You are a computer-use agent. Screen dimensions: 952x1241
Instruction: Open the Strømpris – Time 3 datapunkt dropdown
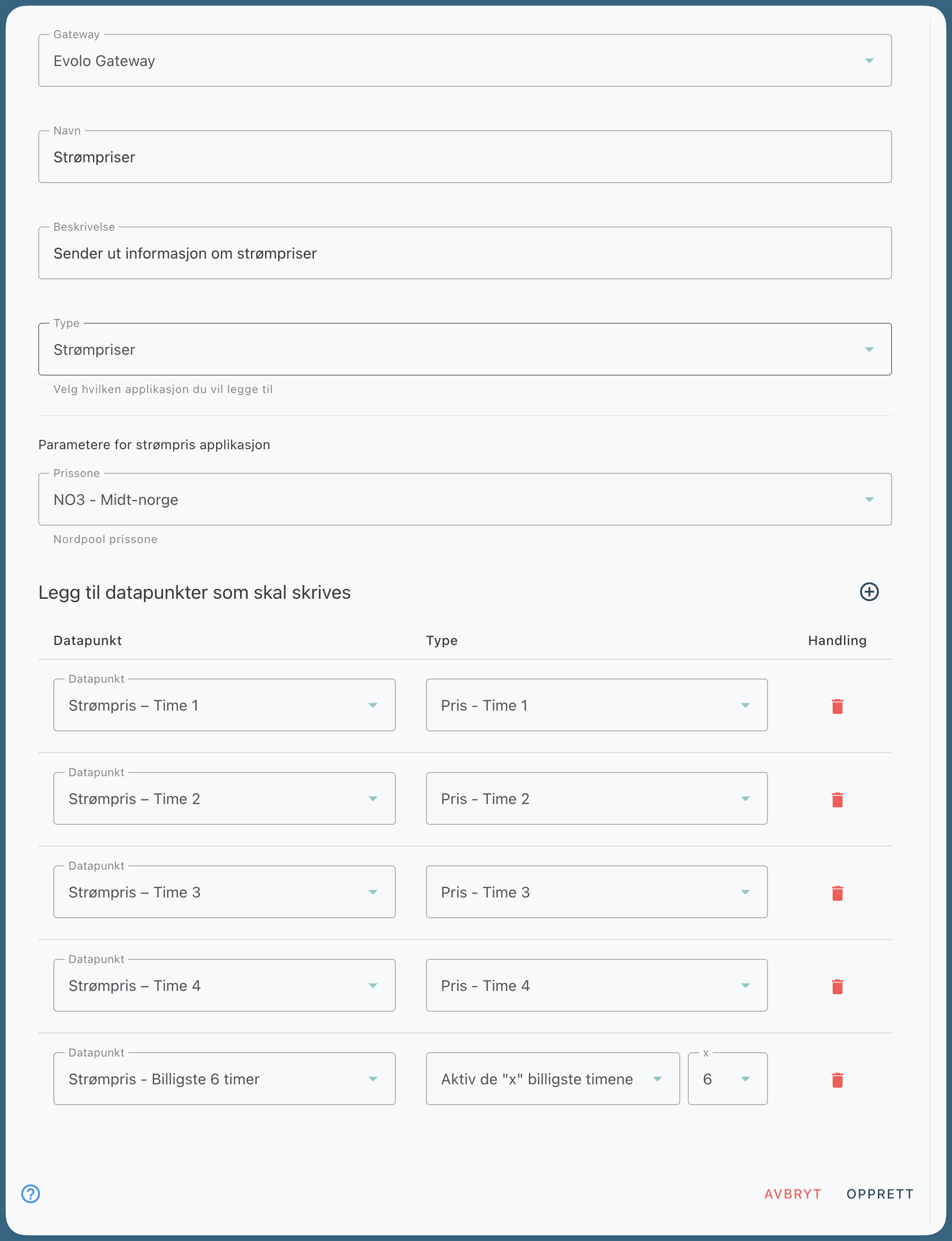tap(224, 892)
